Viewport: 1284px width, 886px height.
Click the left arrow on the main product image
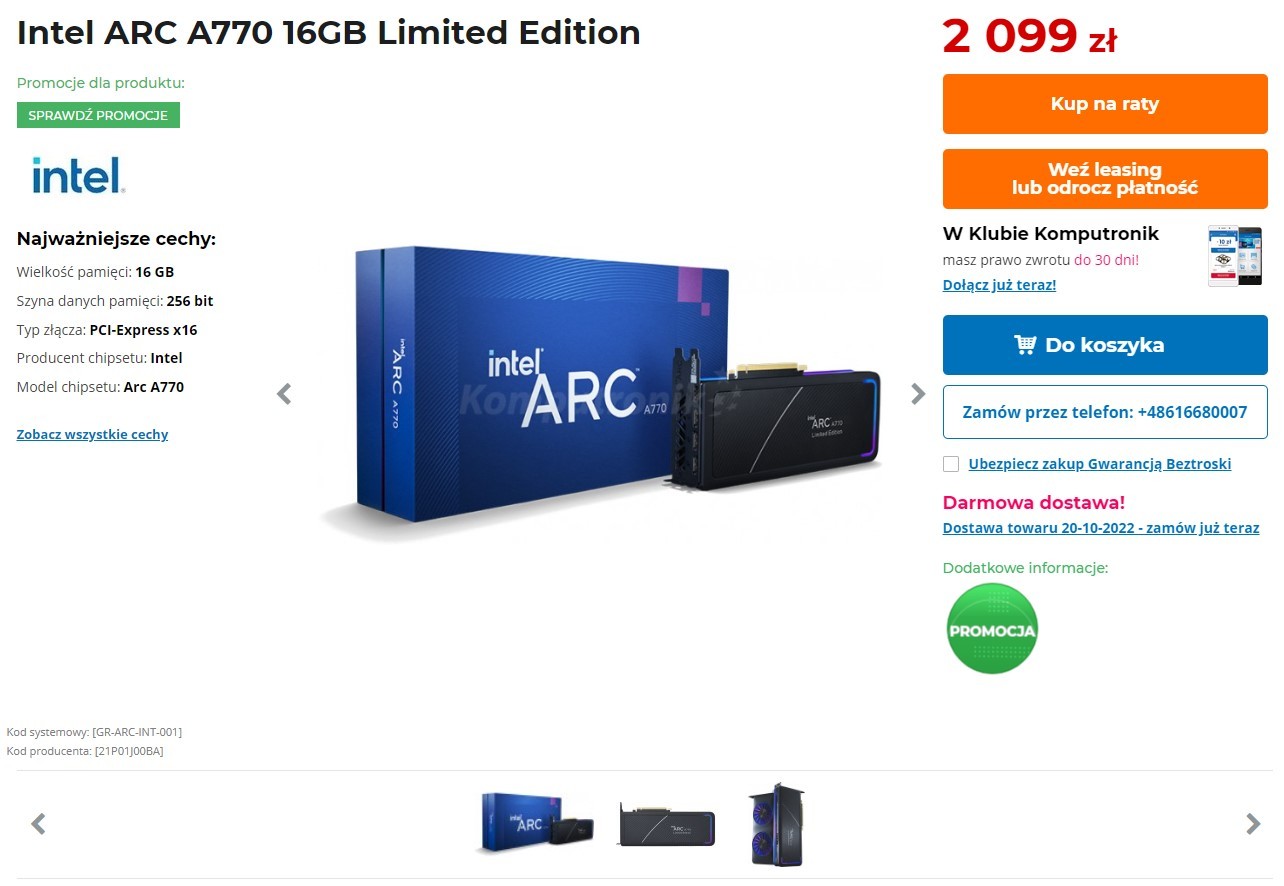(x=283, y=393)
